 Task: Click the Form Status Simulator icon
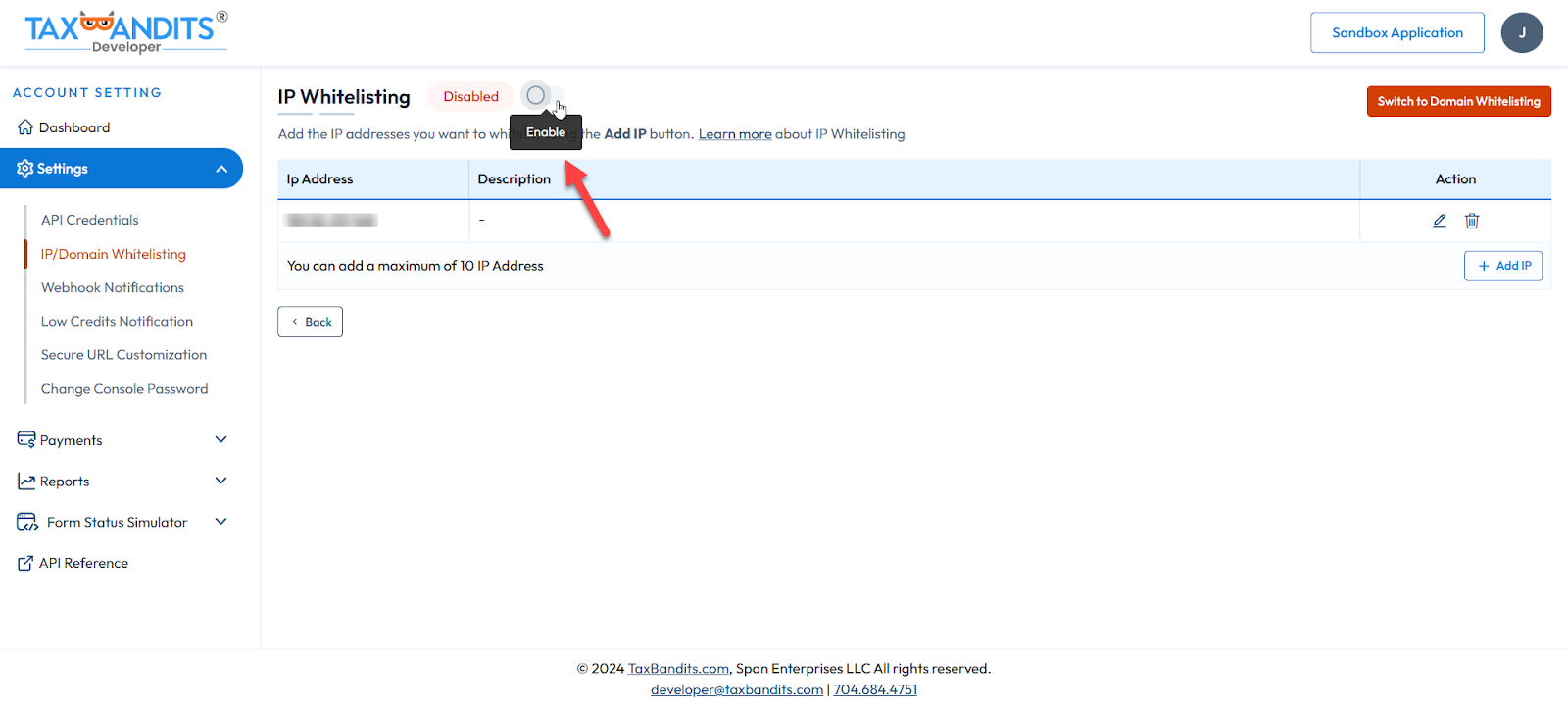pos(27,522)
